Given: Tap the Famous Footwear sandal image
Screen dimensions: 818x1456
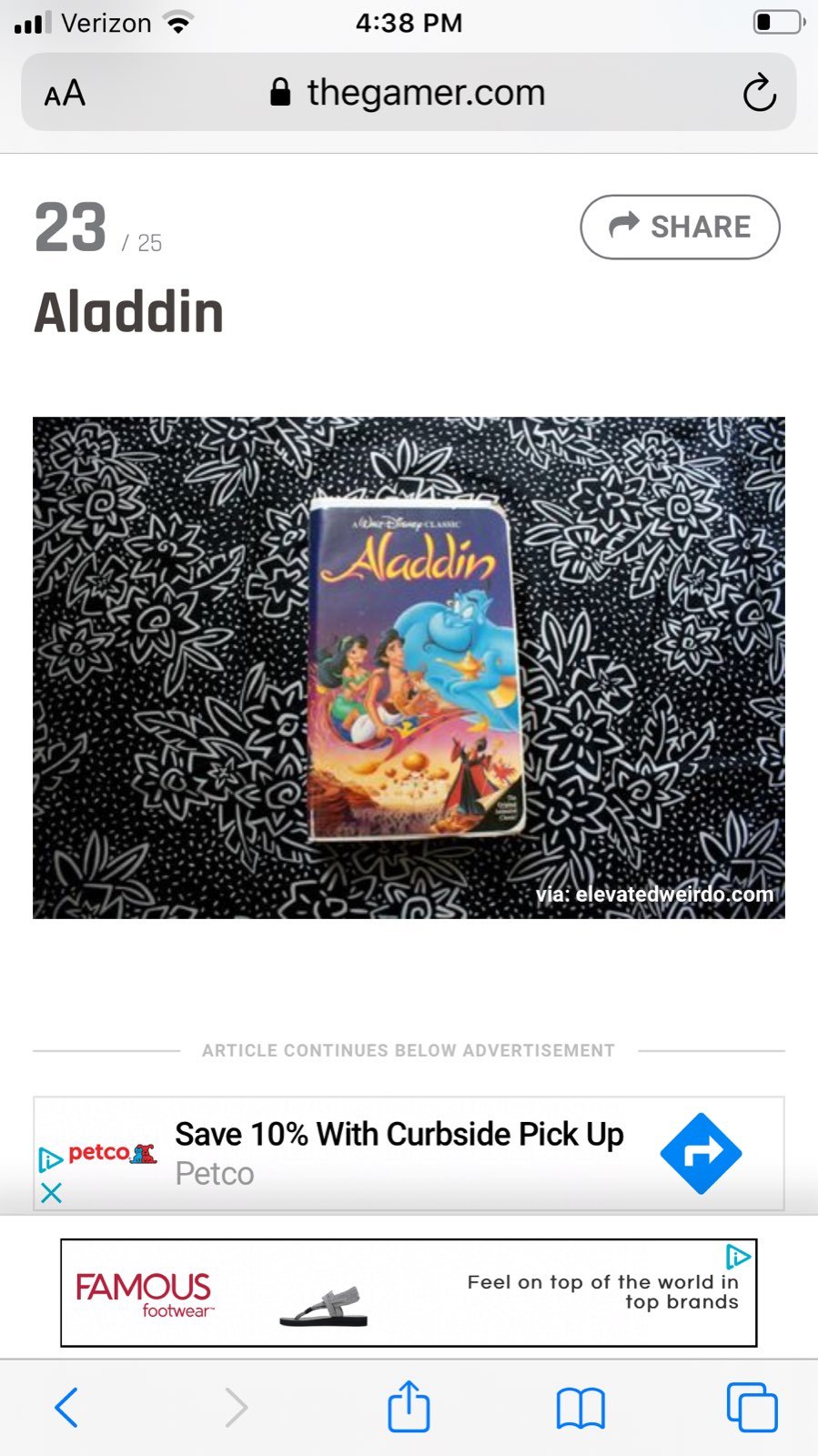Looking at the screenshot, I should (324, 1307).
